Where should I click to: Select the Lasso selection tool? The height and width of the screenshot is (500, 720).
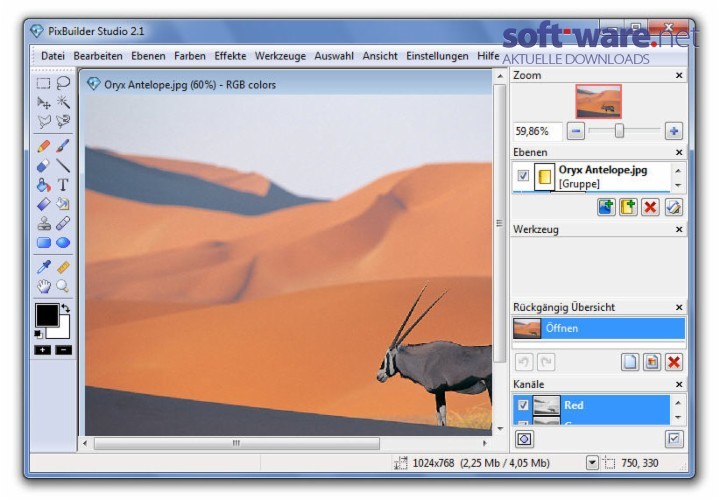[x=63, y=83]
